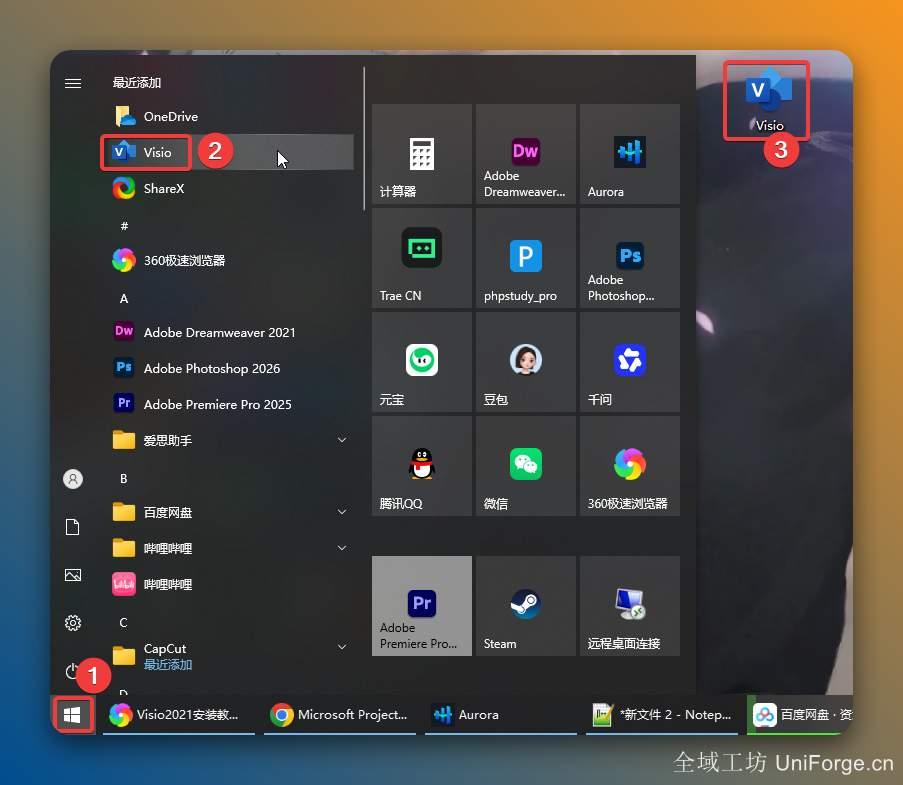
Task: Open Documents from Start sidebar
Action: tap(73, 526)
